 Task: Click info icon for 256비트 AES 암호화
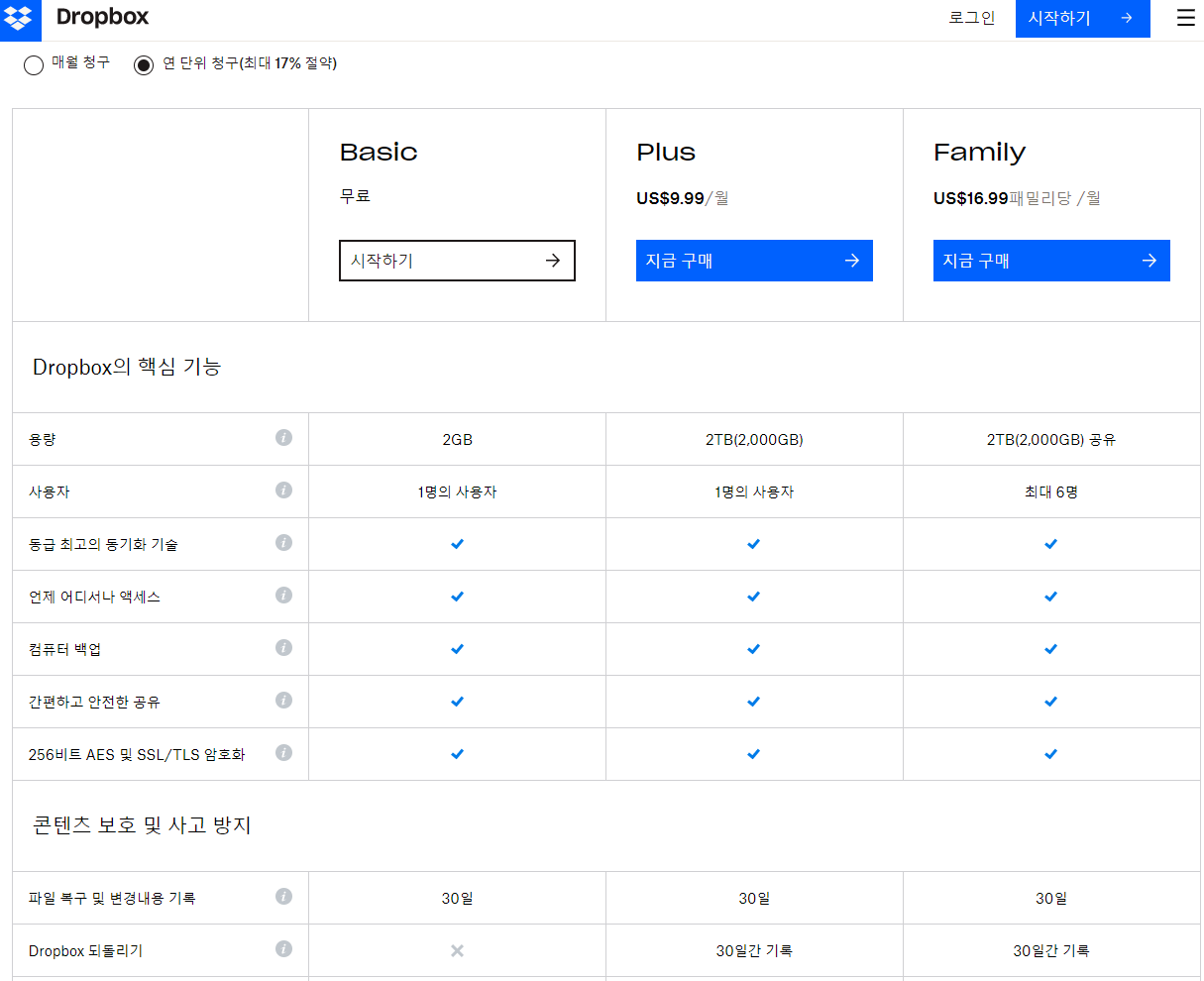[283, 752]
